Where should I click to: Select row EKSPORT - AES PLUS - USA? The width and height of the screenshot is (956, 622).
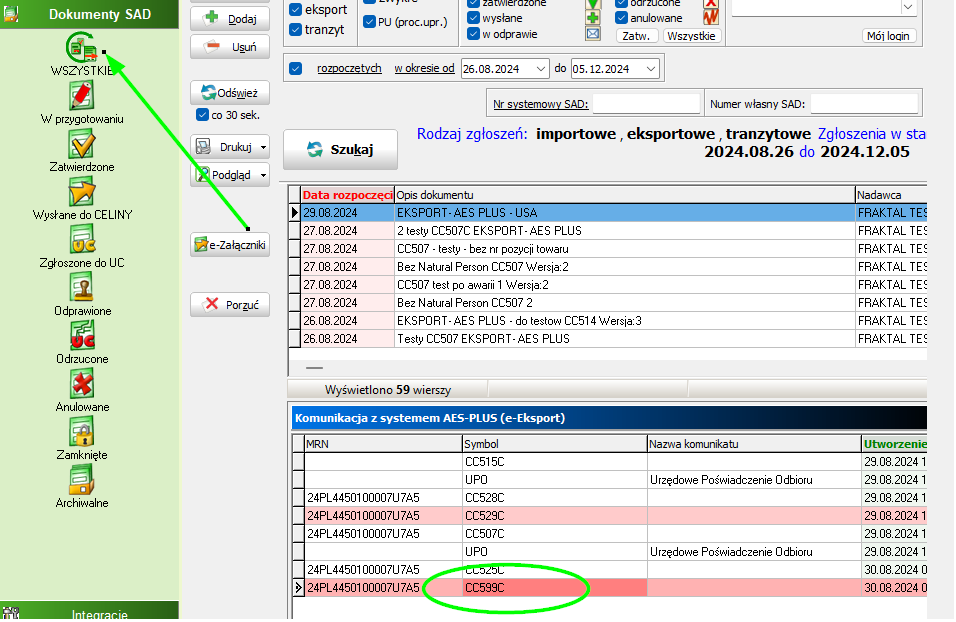click(x=608, y=213)
